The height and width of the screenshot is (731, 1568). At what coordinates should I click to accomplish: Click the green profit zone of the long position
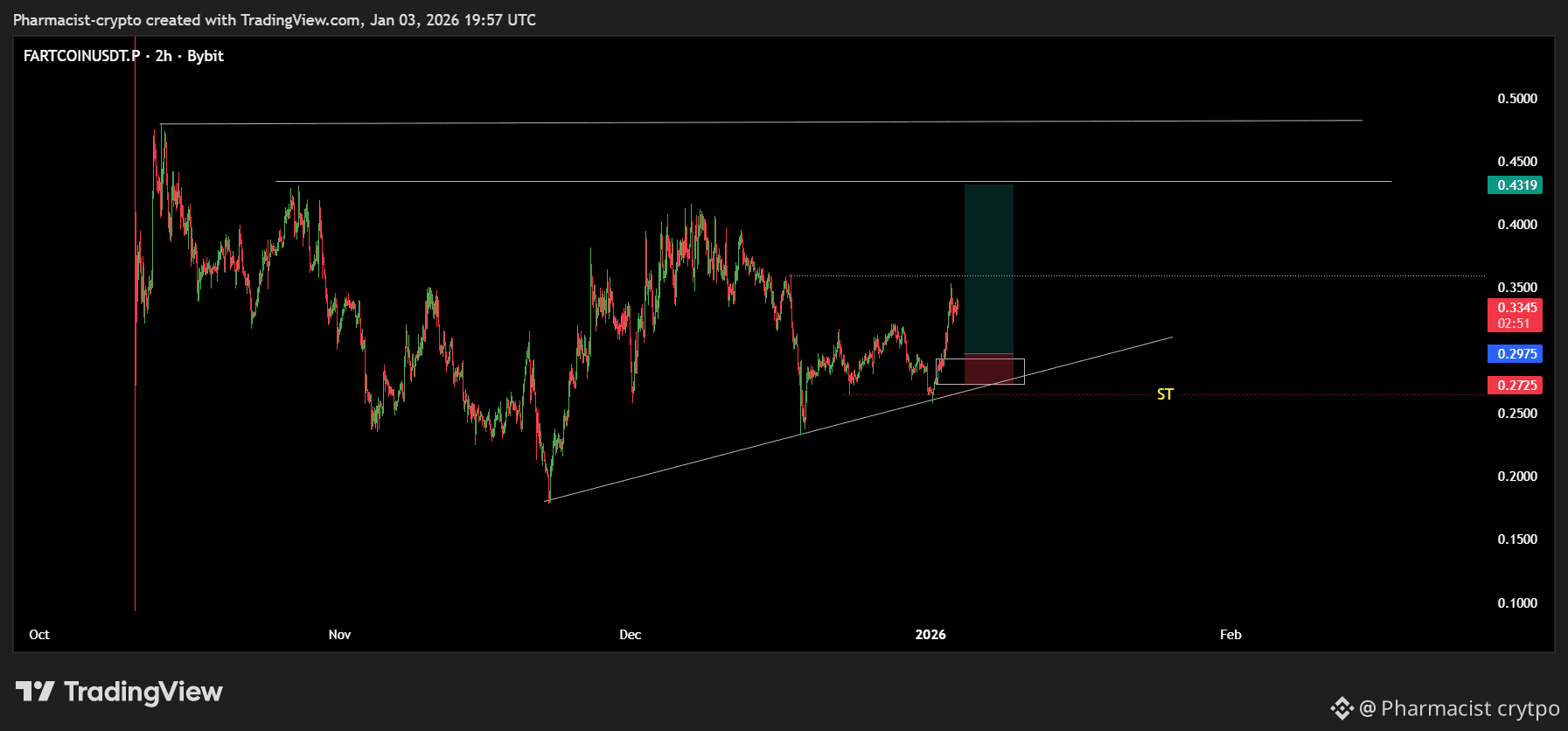click(989, 269)
